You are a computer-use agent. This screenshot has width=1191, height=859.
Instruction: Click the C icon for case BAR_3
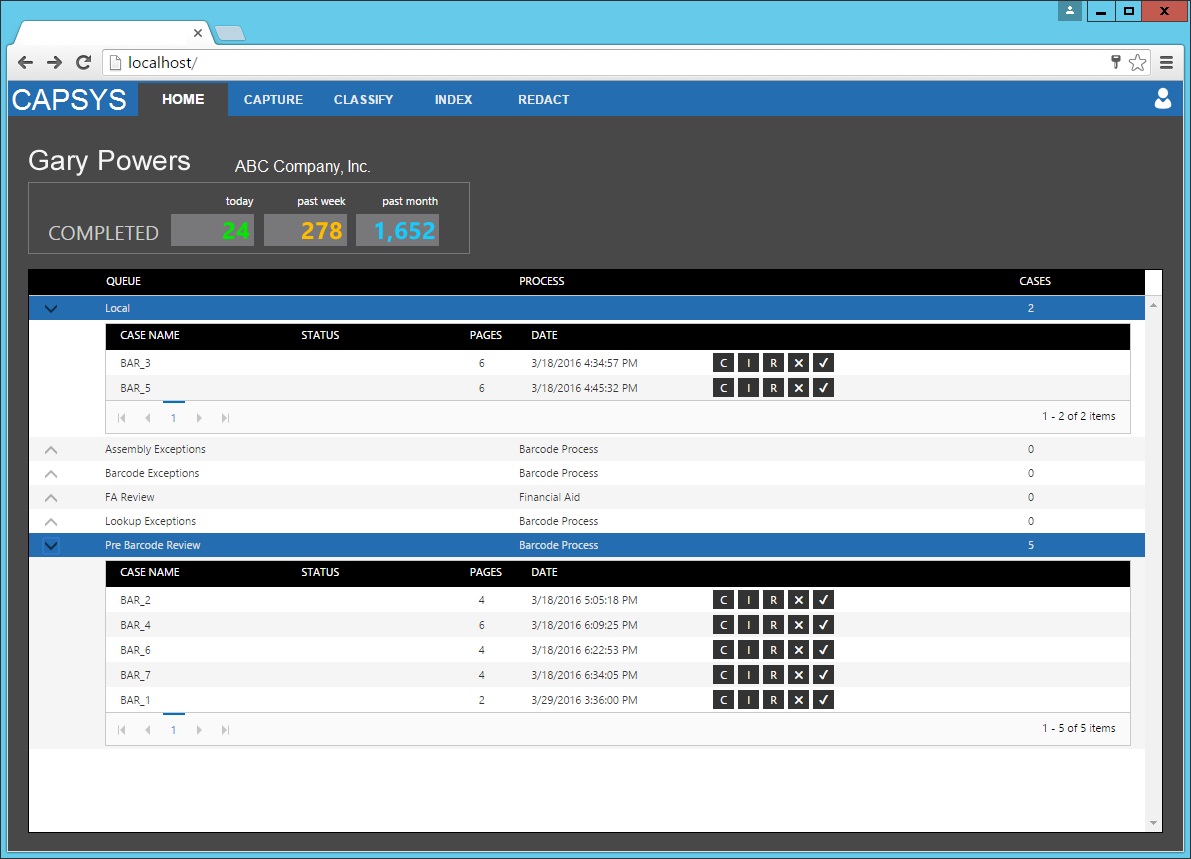coord(723,363)
